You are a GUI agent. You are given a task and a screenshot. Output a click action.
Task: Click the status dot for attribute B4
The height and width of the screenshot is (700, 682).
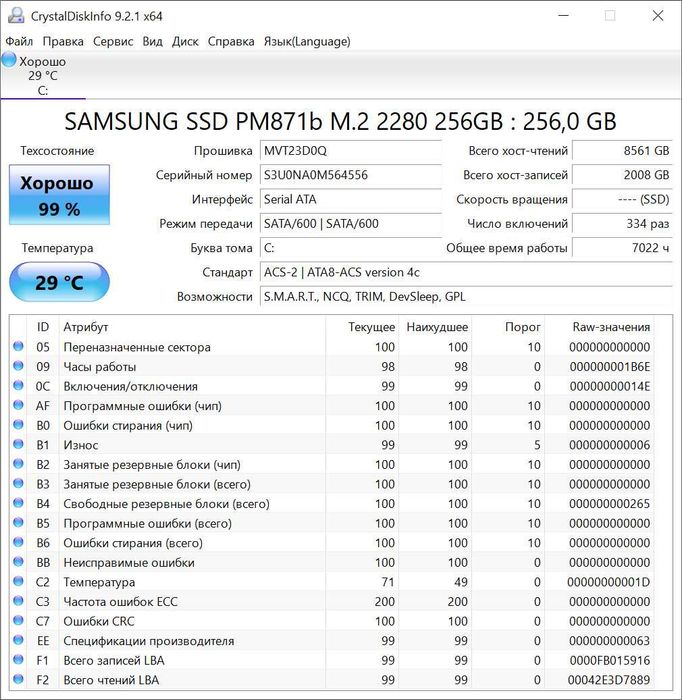18,503
